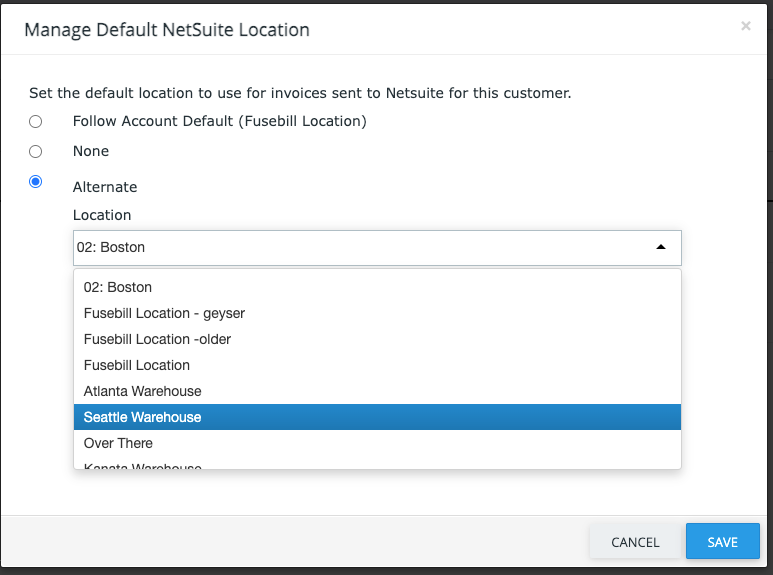The image size is (773, 575).
Task: Select the highlighted Seattle Warehouse option
Action: click(377, 417)
